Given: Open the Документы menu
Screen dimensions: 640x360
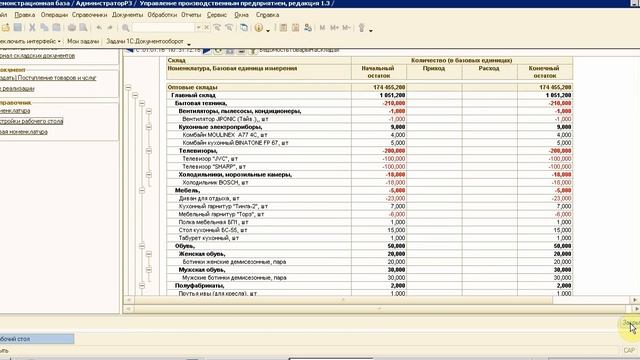Looking at the screenshot, I should (x=127, y=15).
